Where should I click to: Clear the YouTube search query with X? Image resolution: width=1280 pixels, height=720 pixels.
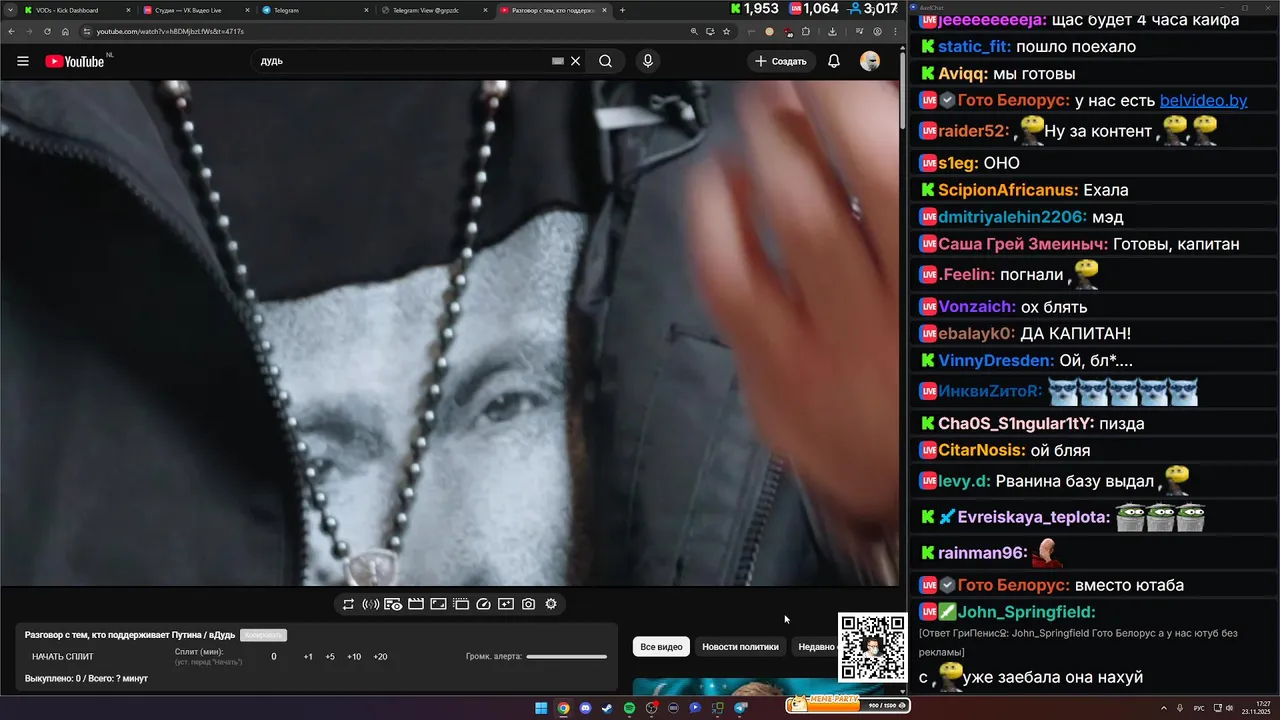pyautogui.click(x=576, y=61)
